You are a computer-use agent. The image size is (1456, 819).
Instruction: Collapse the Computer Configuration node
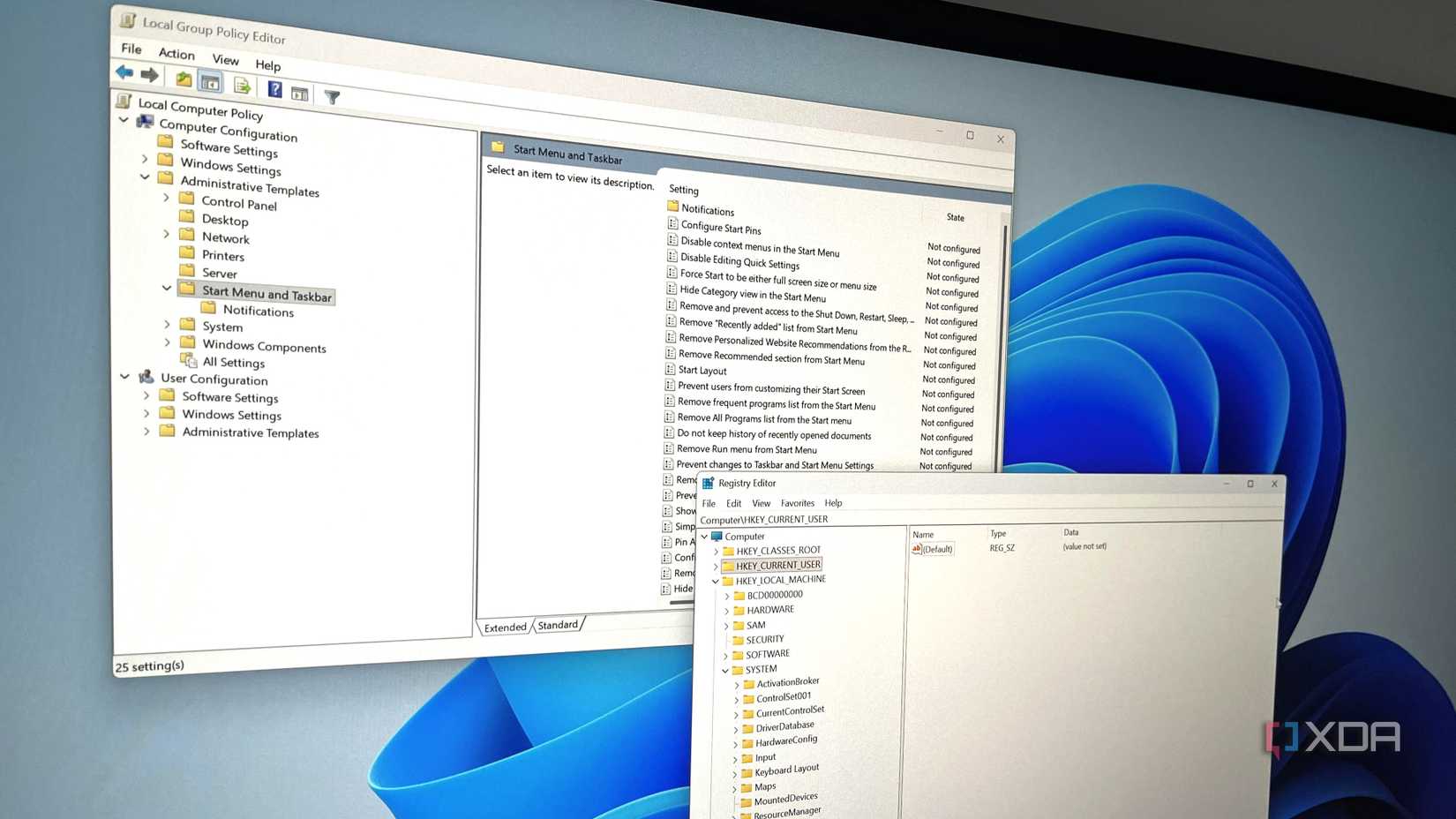coord(124,120)
